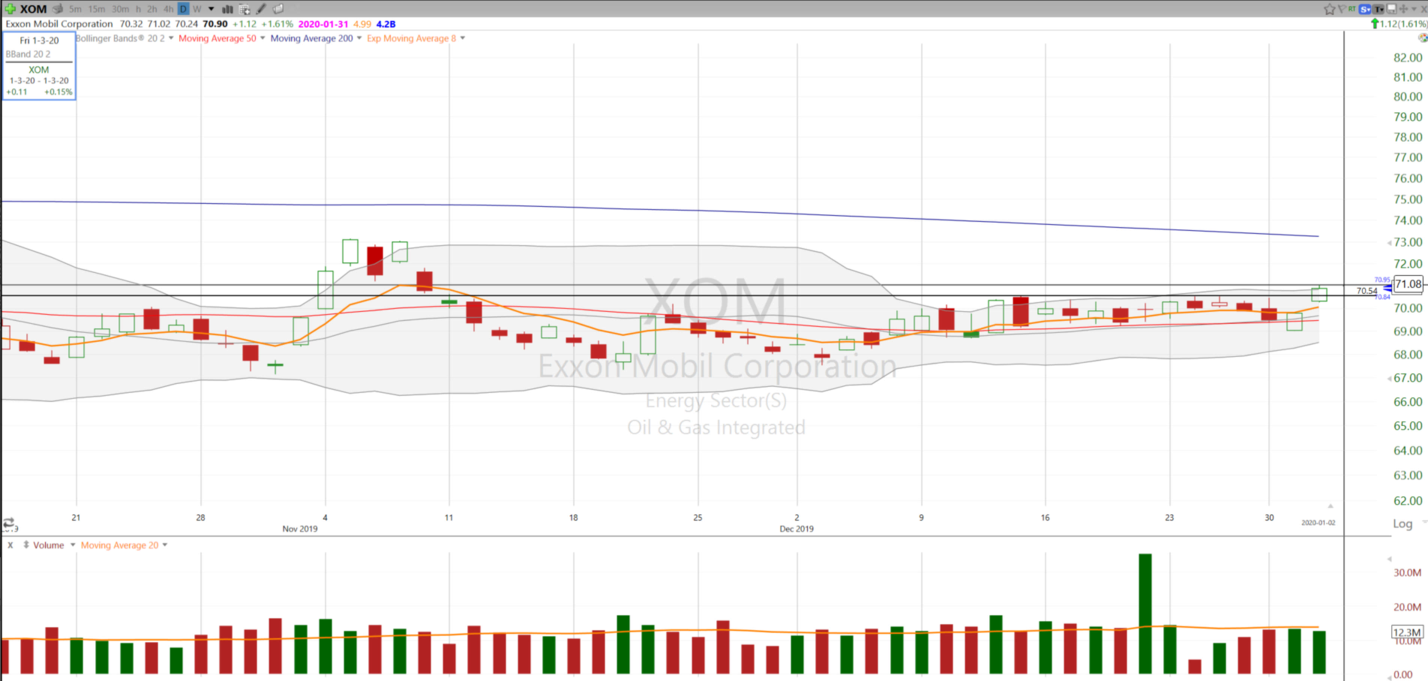Click the green plus add-symbol icon

click(10, 9)
